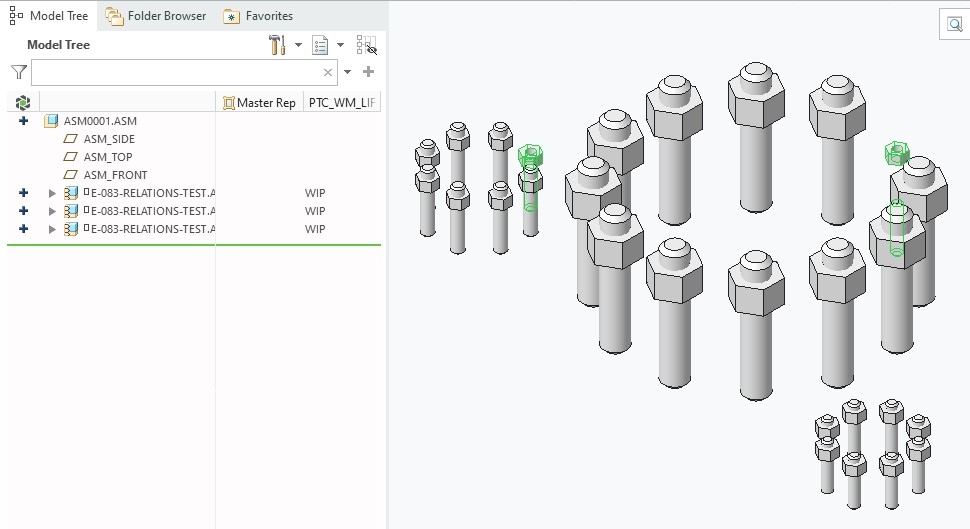Viewport: 970px width, 529px height.
Task: Click the plus icon beside search box
Action: 368,72
